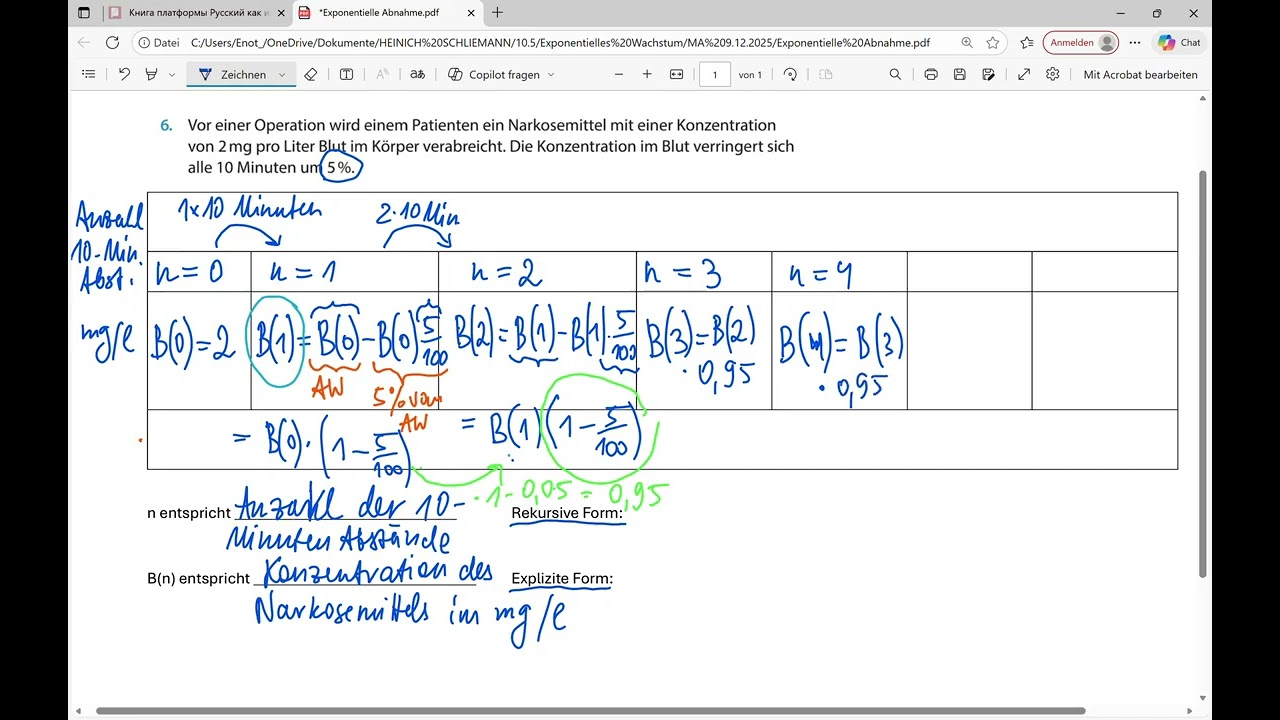Open the translate tool
This screenshot has width=1280, height=720.
point(418,74)
